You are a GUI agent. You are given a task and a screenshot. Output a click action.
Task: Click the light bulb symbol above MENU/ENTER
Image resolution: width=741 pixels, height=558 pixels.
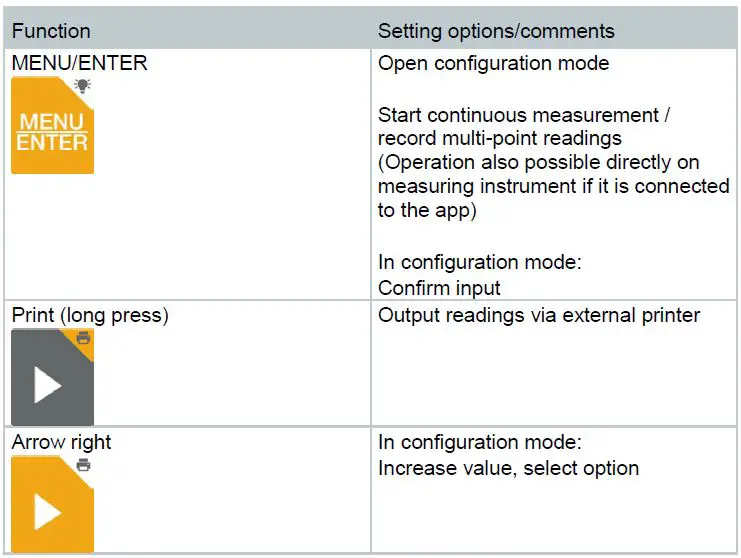point(82,86)
